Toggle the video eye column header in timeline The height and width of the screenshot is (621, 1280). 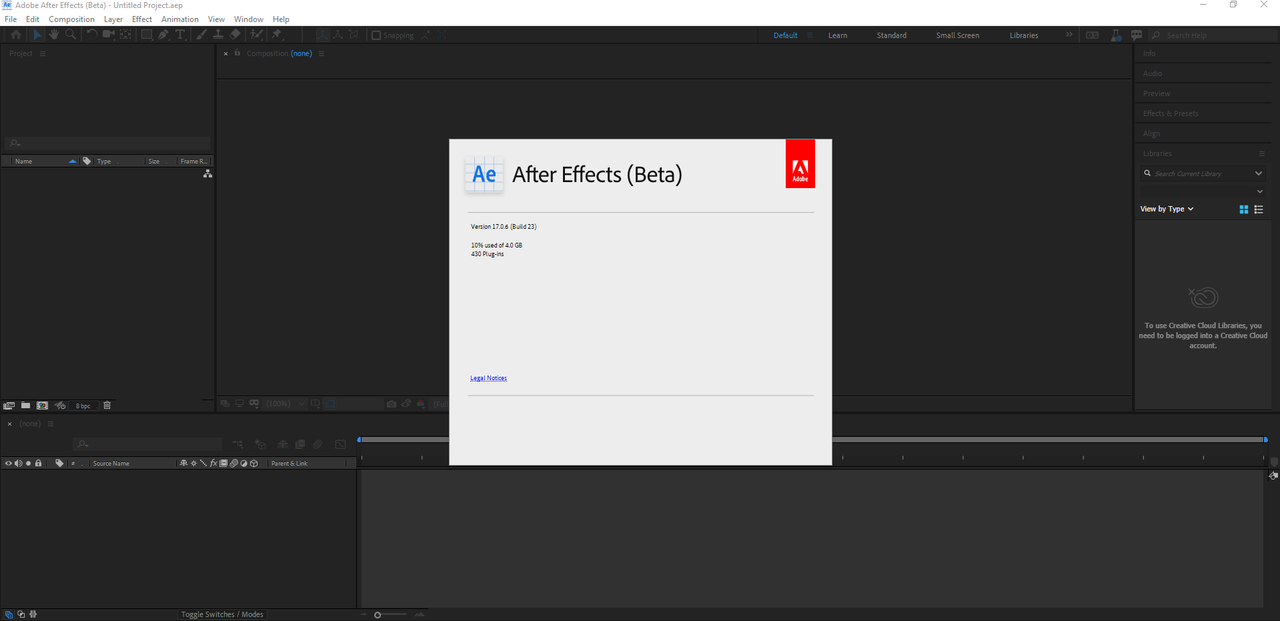(x=8, y=463)
